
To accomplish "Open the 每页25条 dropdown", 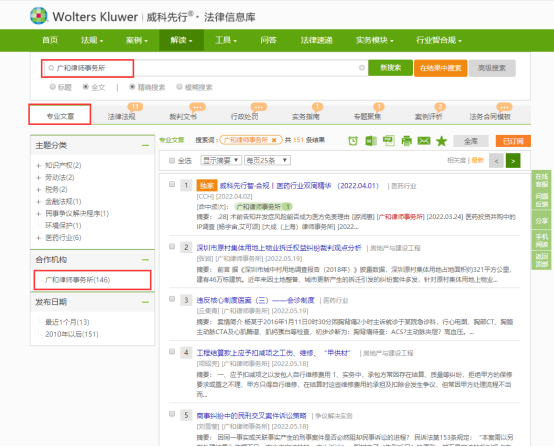I will point(267,160).
